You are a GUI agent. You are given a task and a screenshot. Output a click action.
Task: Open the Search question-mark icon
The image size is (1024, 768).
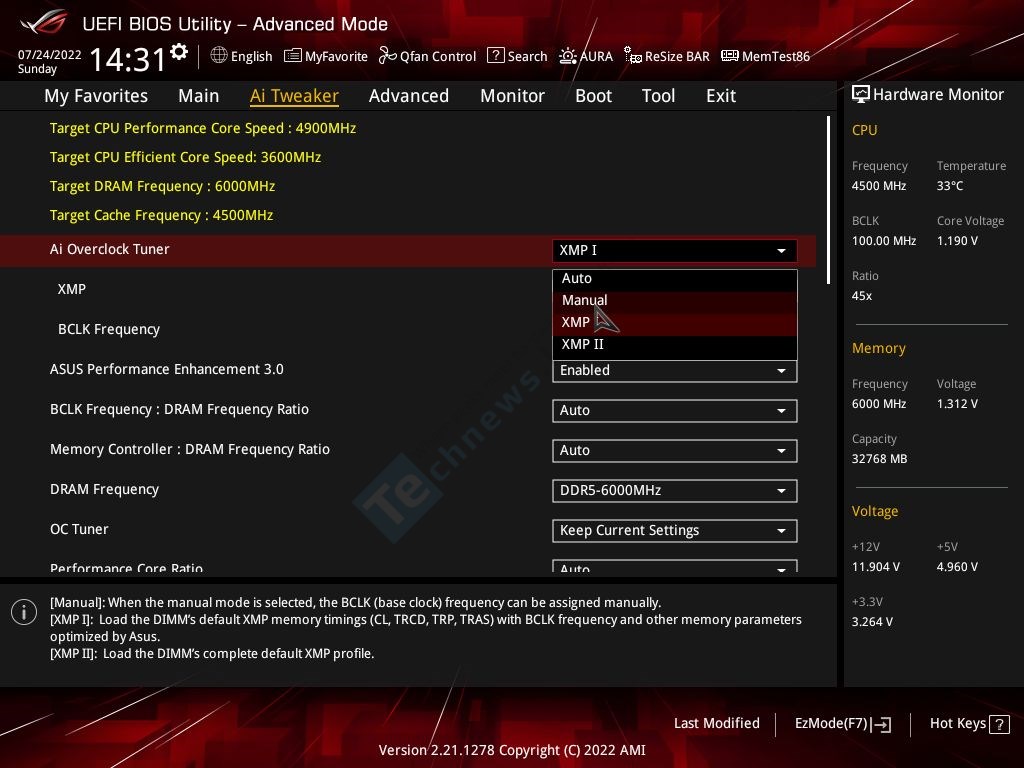coord(496,56)
